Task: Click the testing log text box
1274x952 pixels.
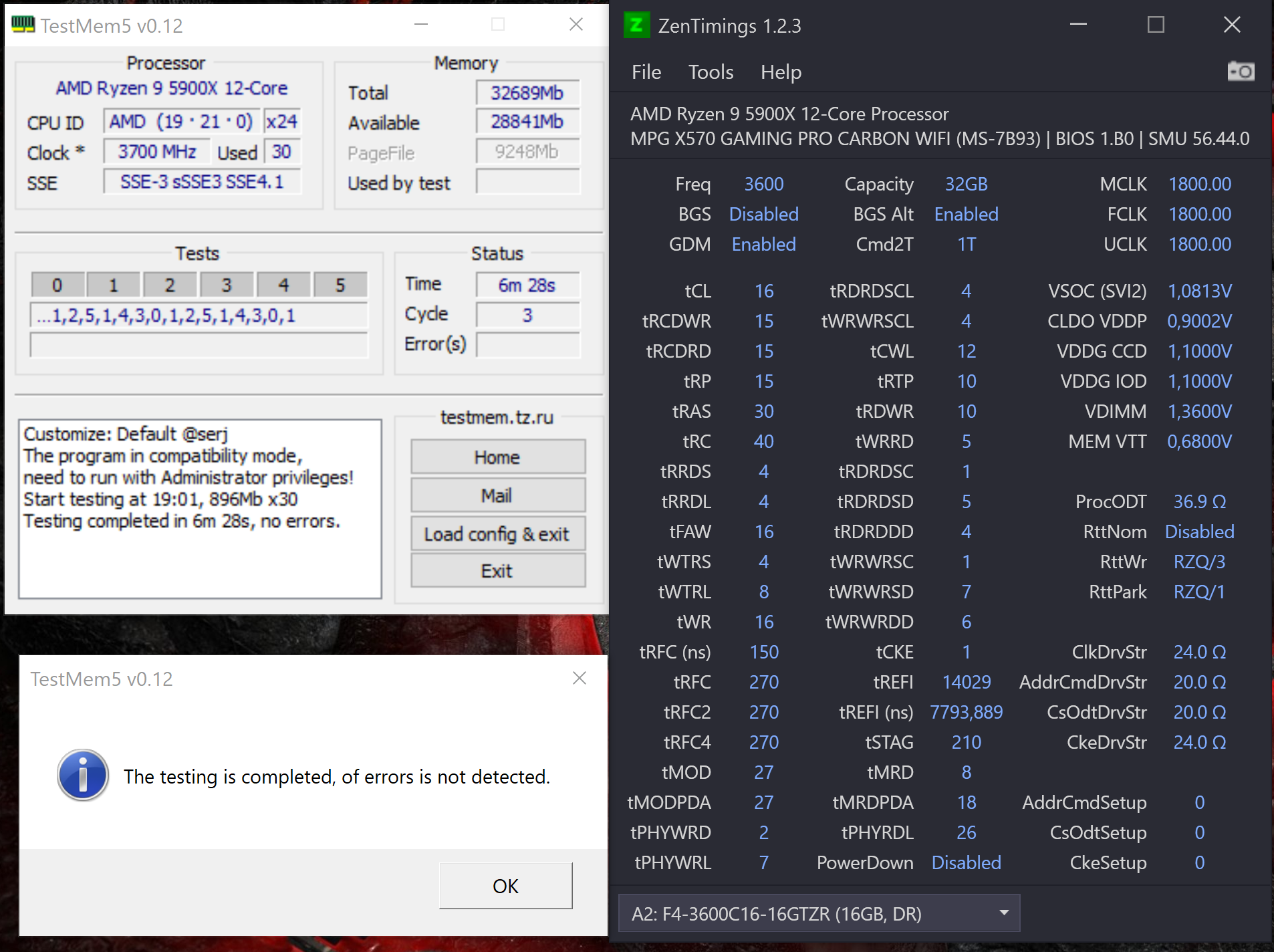Action: (x=201, y=509)
